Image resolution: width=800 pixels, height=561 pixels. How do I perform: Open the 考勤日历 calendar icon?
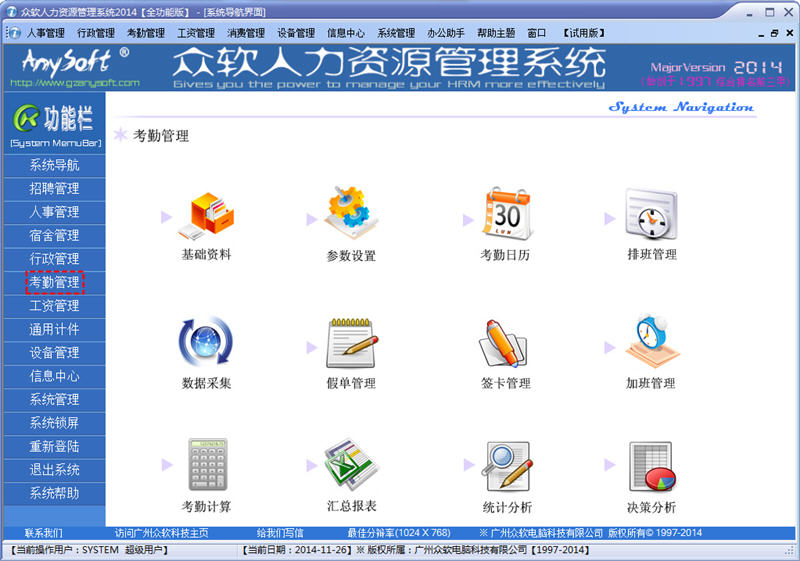coord(507,214)
